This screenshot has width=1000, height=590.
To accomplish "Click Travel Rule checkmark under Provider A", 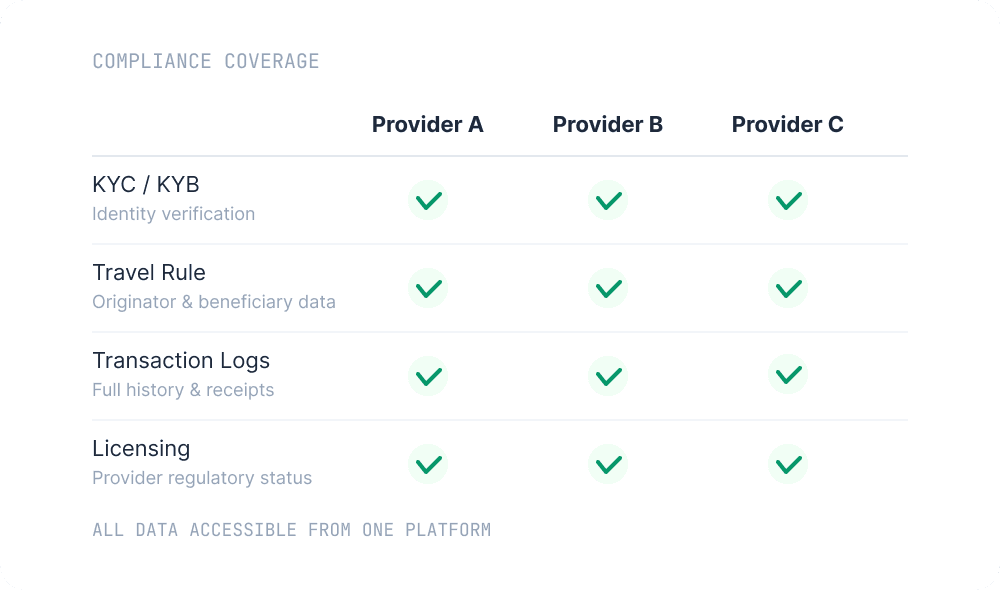I will (428, 288).
